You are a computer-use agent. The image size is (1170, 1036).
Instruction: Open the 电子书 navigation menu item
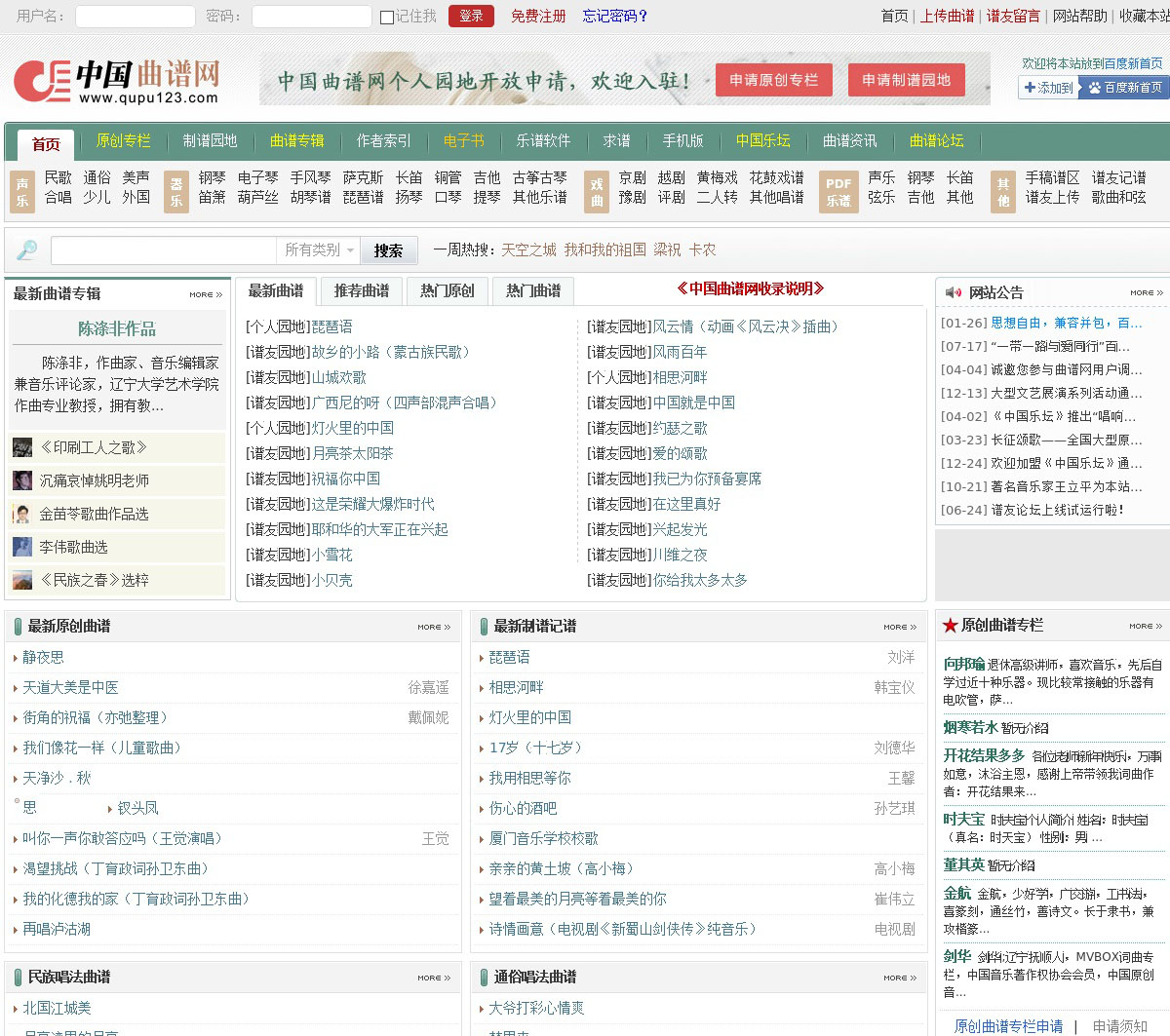click(463, 140)
